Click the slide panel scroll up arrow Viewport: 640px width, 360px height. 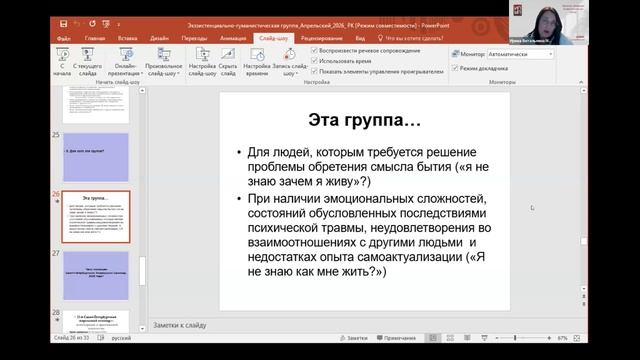point(142,91)
